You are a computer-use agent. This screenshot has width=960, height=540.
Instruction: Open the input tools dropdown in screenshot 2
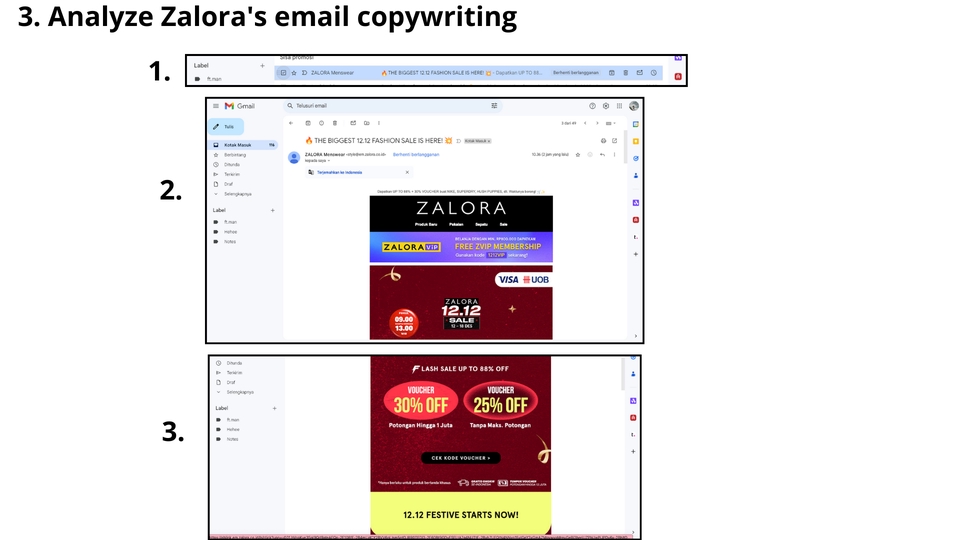coord(611,123)
